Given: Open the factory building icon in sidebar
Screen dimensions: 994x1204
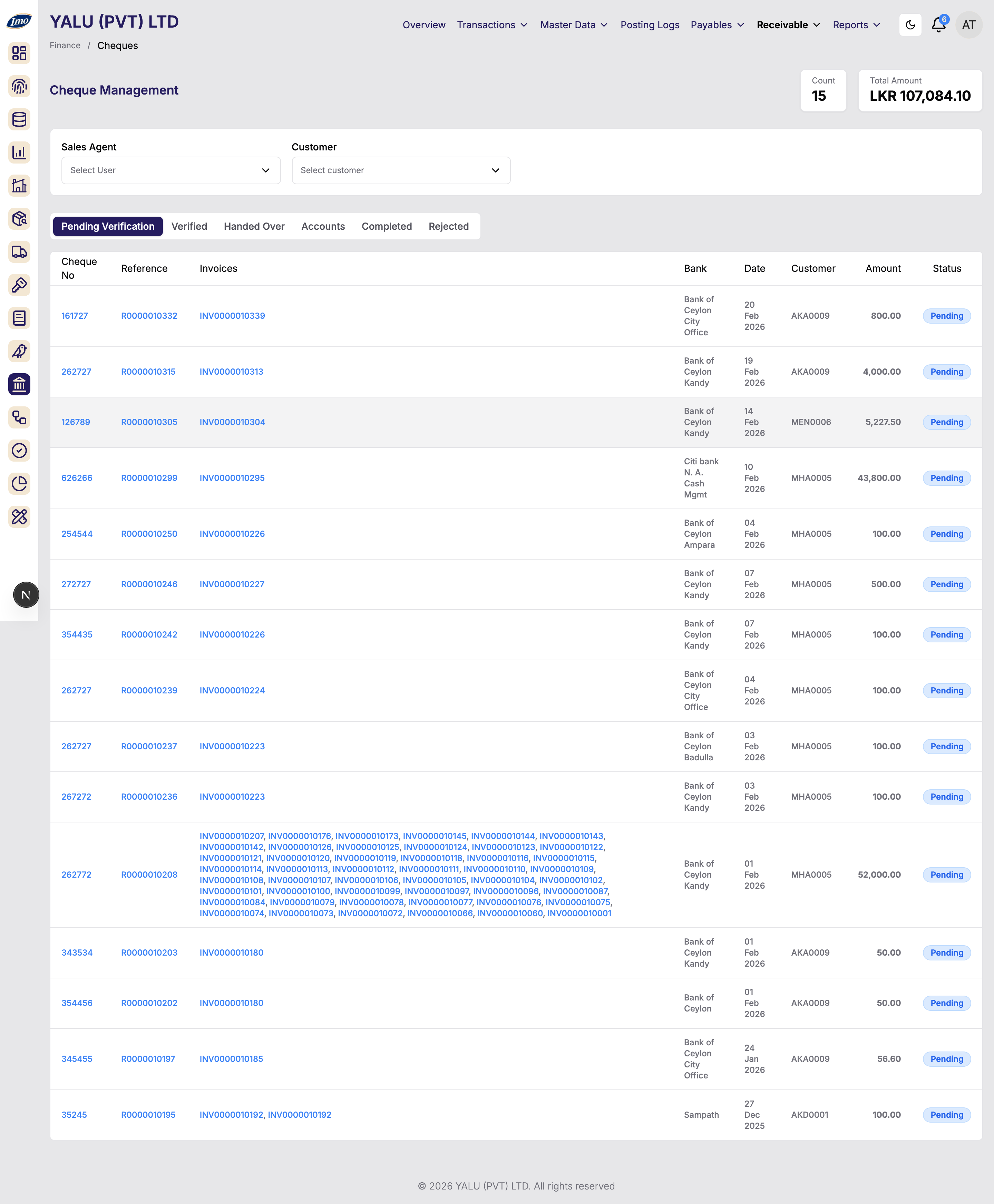Looking at the screenshot, I should click(x=19, y=186).
